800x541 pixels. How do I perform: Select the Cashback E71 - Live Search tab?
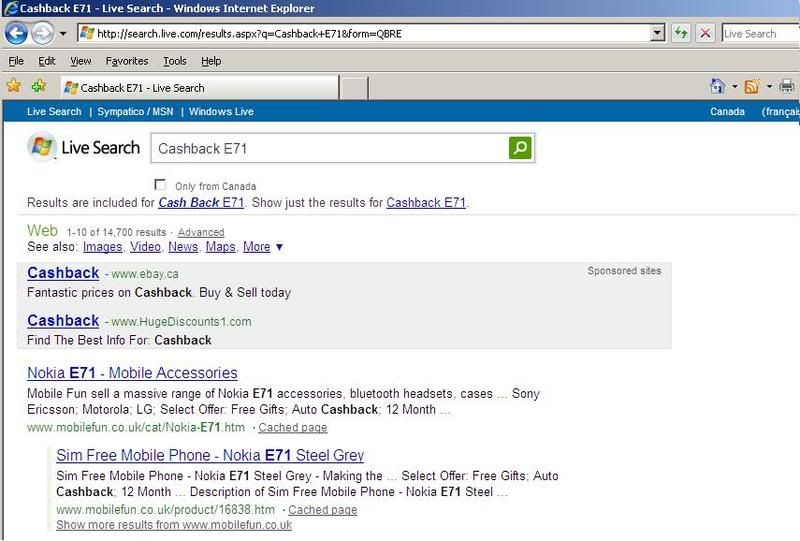coord(199,88)
